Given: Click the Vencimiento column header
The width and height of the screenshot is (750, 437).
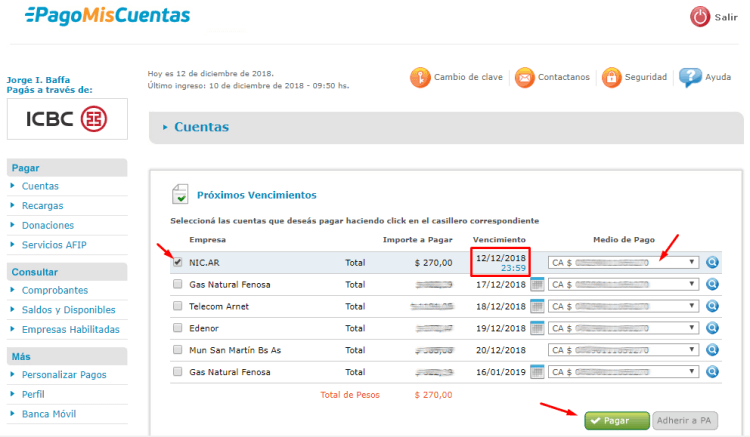Looking at the screenshot, I should (x=499, y=240).
